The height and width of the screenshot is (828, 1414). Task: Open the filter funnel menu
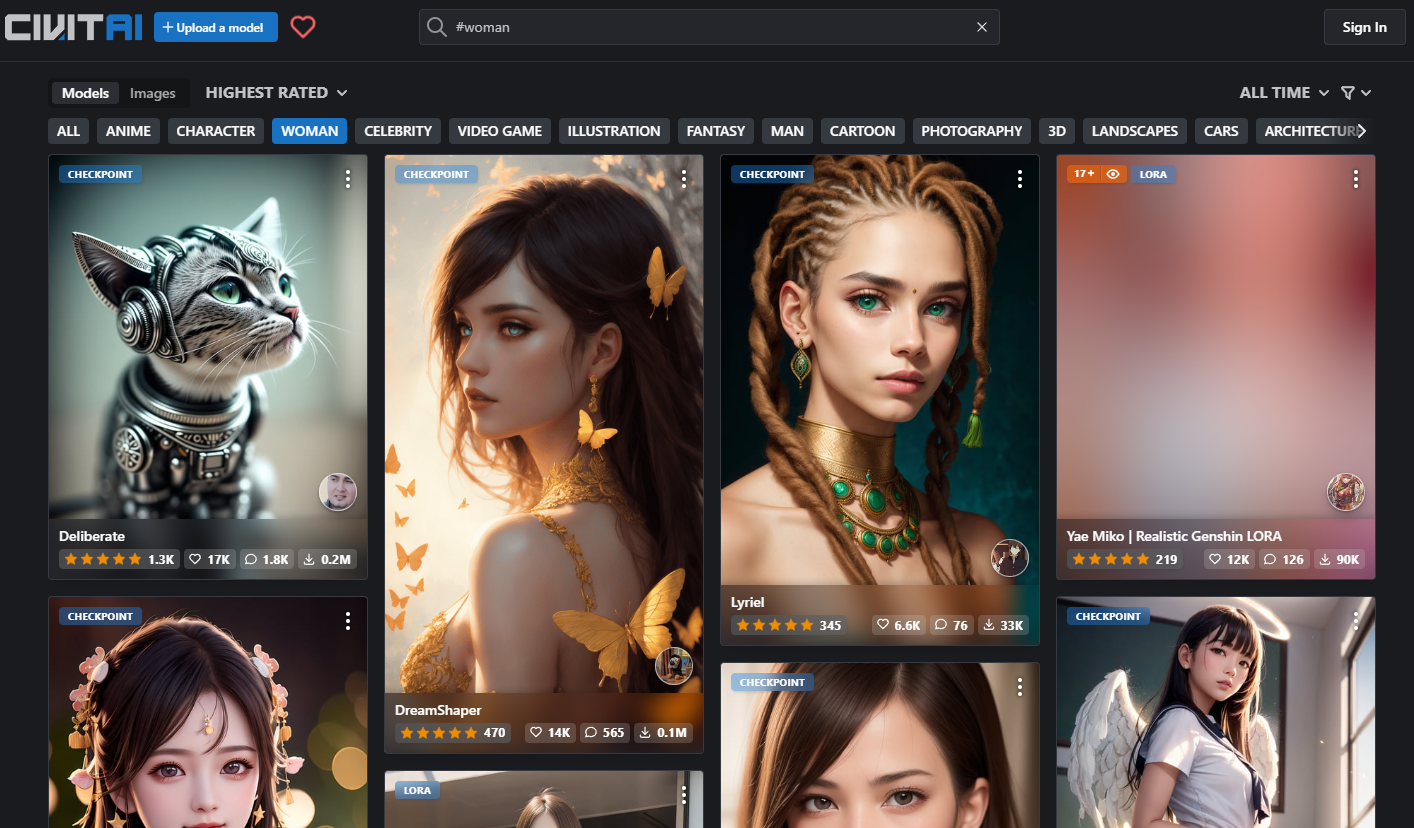point(1355,92)
